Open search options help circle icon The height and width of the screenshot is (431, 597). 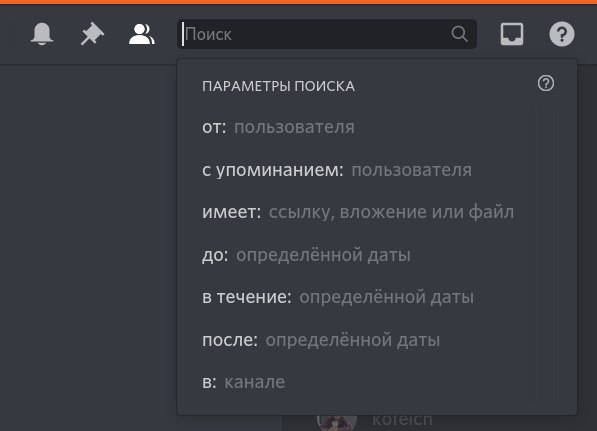(546, 83)
